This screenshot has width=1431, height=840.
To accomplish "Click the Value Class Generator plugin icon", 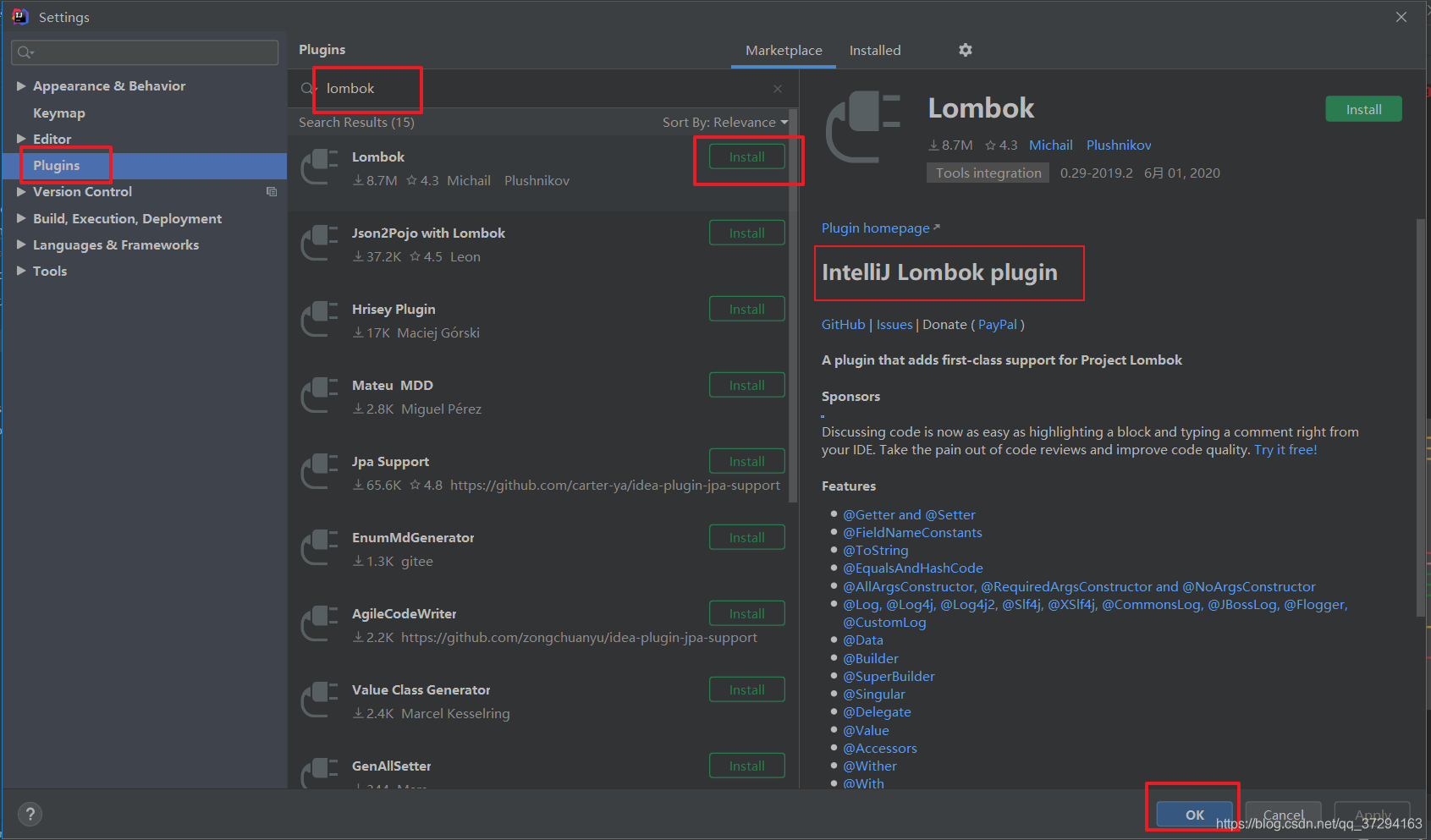I will click(x=320, y=700).
